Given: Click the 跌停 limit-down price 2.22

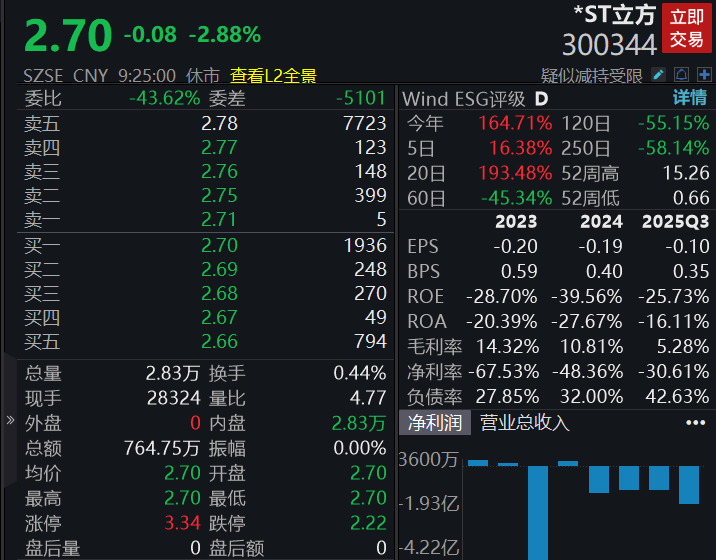Looking at the screenshot, I should 368,523.
